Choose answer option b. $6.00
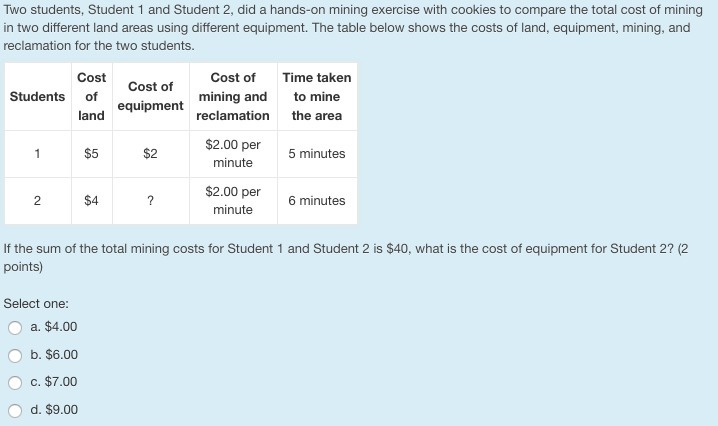The image size is (718, 426). (x=15, y=355)
